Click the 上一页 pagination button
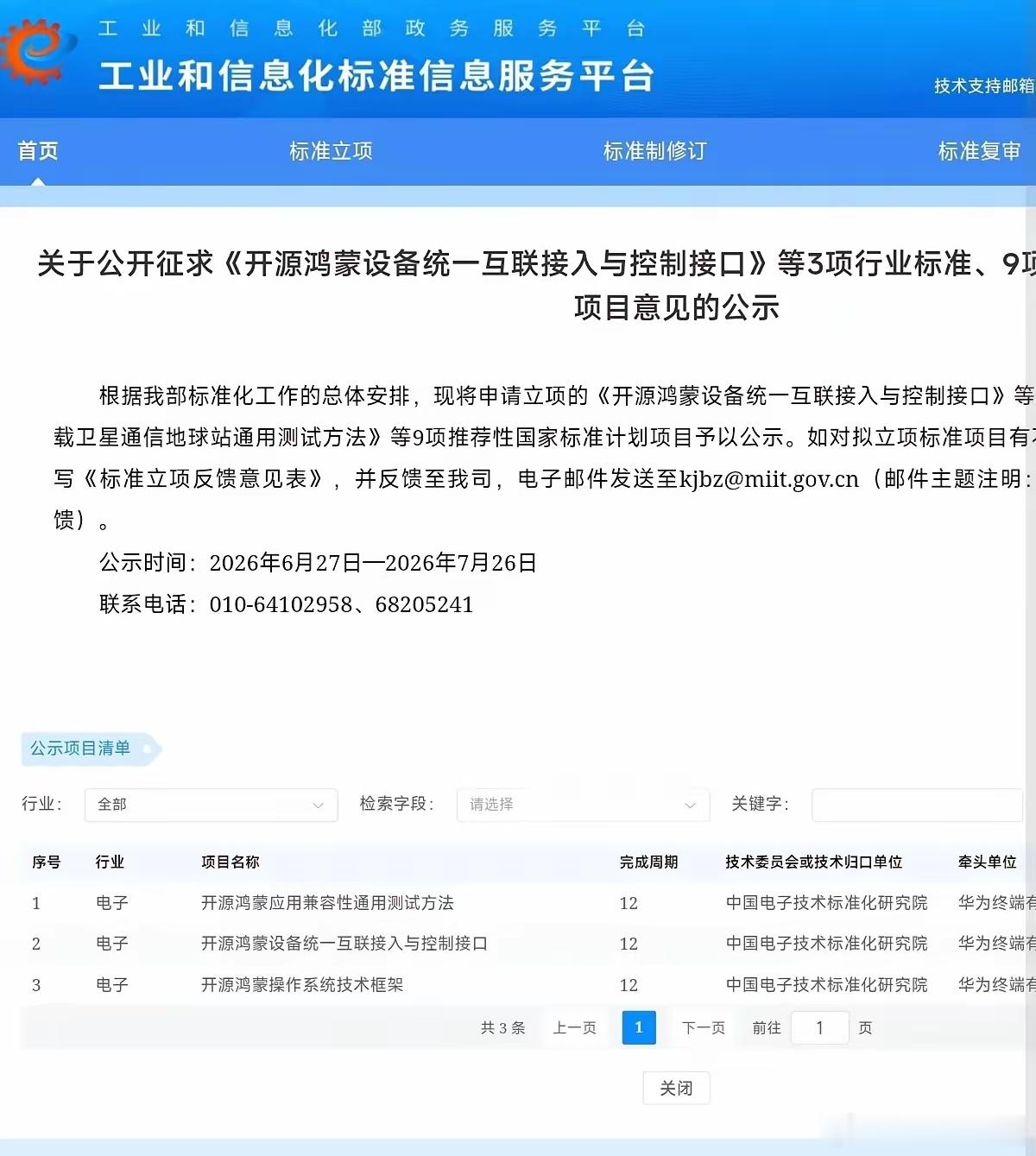 [x=575, y=1027]
